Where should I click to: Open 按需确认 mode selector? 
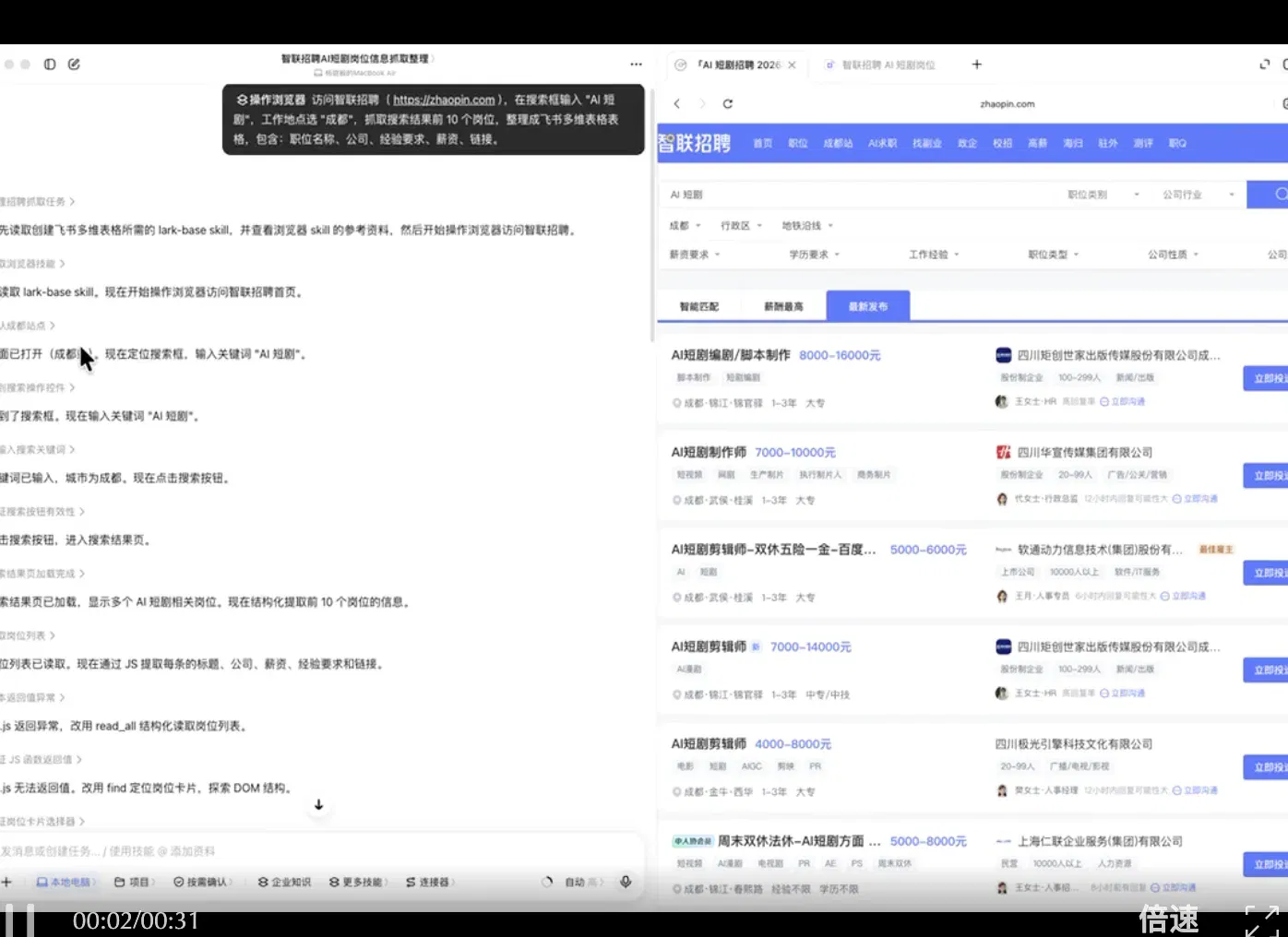click(203, 883)
